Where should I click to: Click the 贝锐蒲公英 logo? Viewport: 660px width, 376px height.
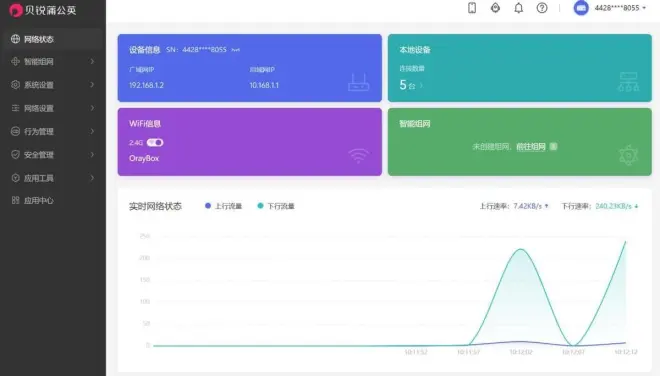[43, 10]
